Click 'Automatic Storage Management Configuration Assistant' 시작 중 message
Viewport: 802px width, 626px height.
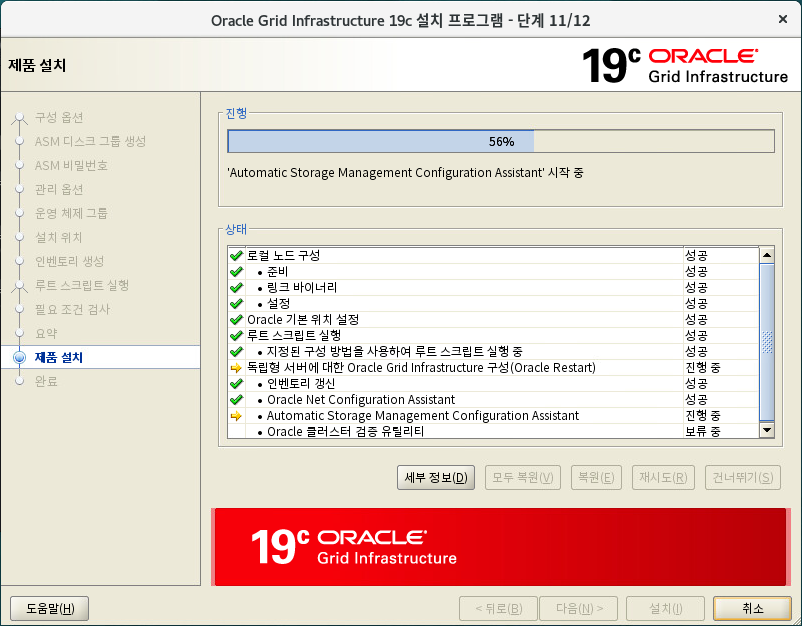[x=405, y=173]
